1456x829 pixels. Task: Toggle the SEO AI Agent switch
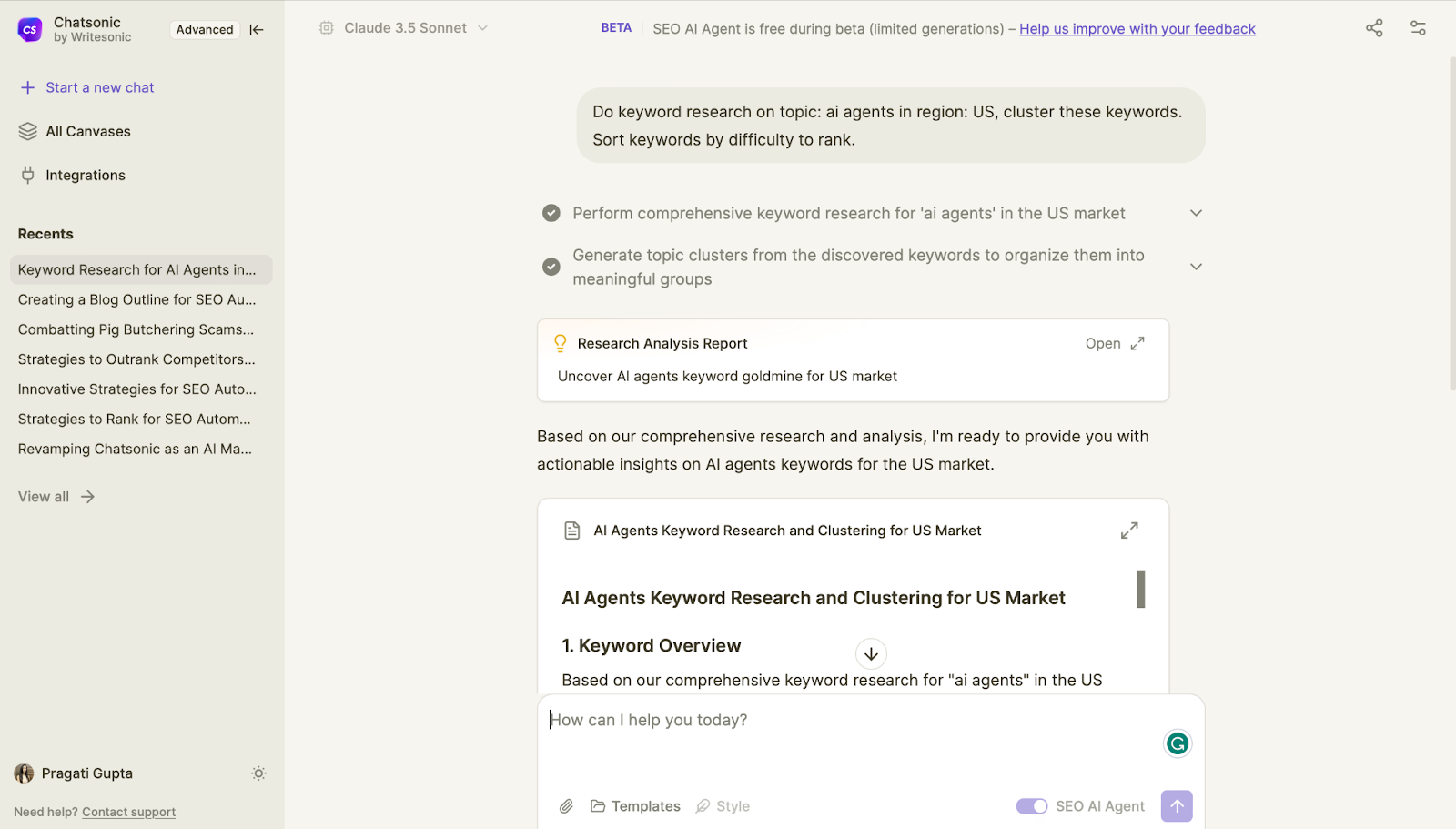[1032, 806]
